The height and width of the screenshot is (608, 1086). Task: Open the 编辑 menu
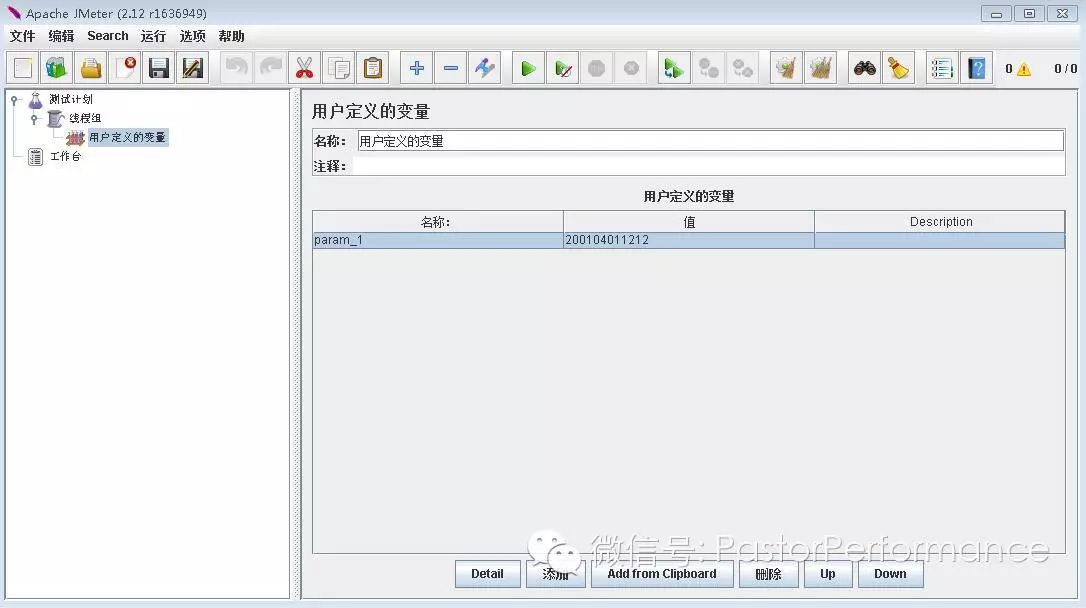tap(61, 36)
